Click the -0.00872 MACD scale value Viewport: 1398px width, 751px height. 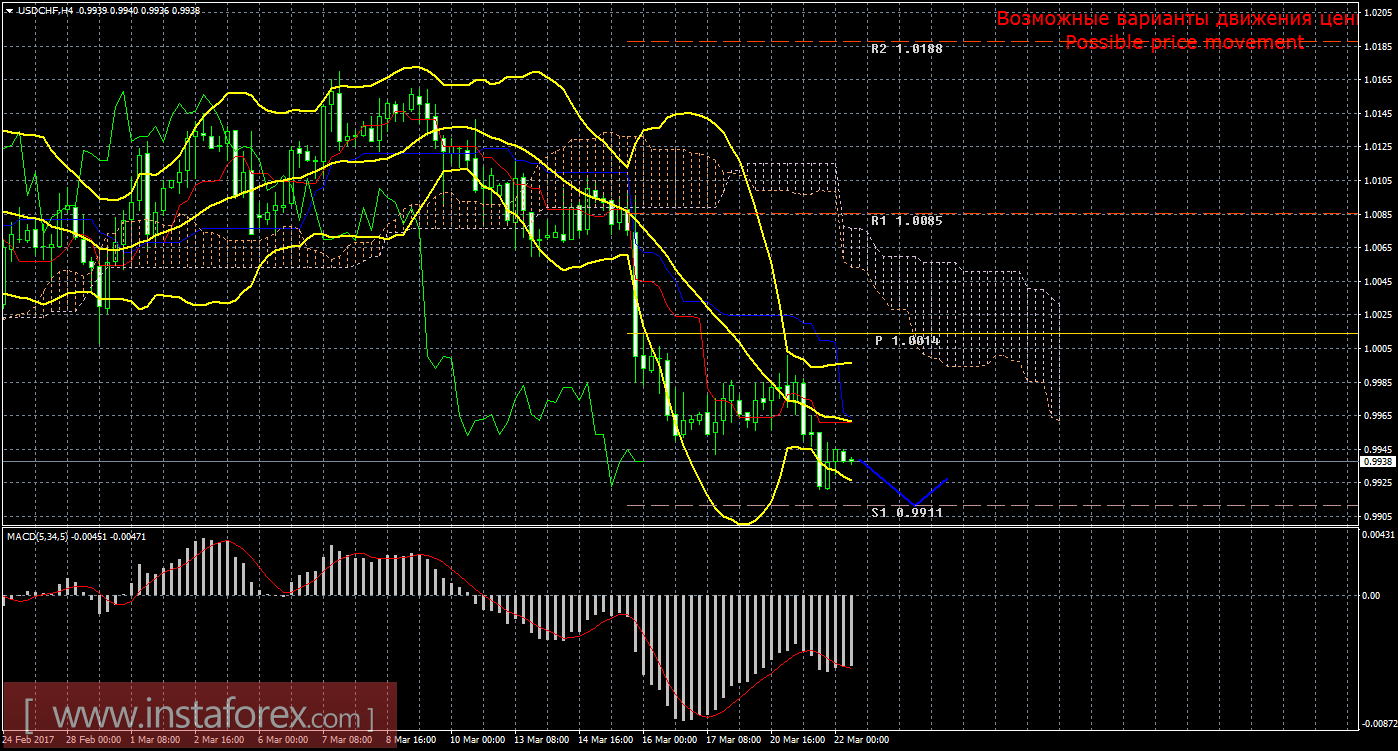[x=1377, y=722]
